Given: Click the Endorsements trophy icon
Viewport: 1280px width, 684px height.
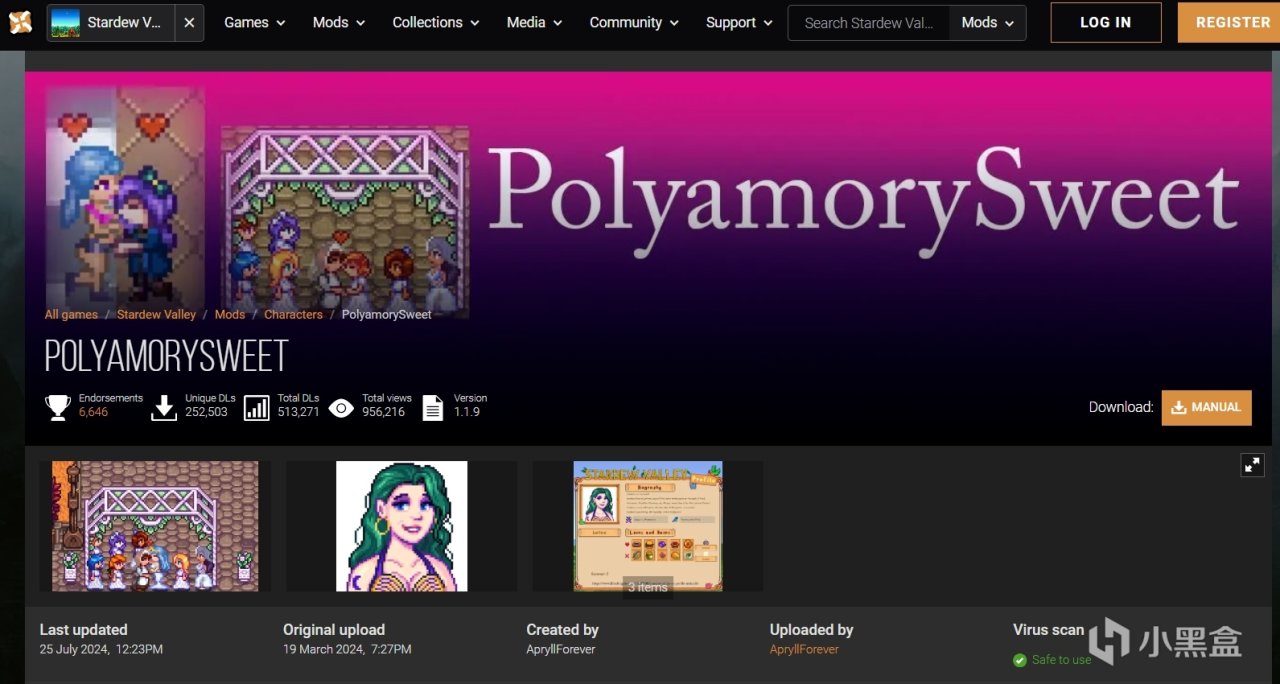Looking at the screenshot, I should point(58,407).
